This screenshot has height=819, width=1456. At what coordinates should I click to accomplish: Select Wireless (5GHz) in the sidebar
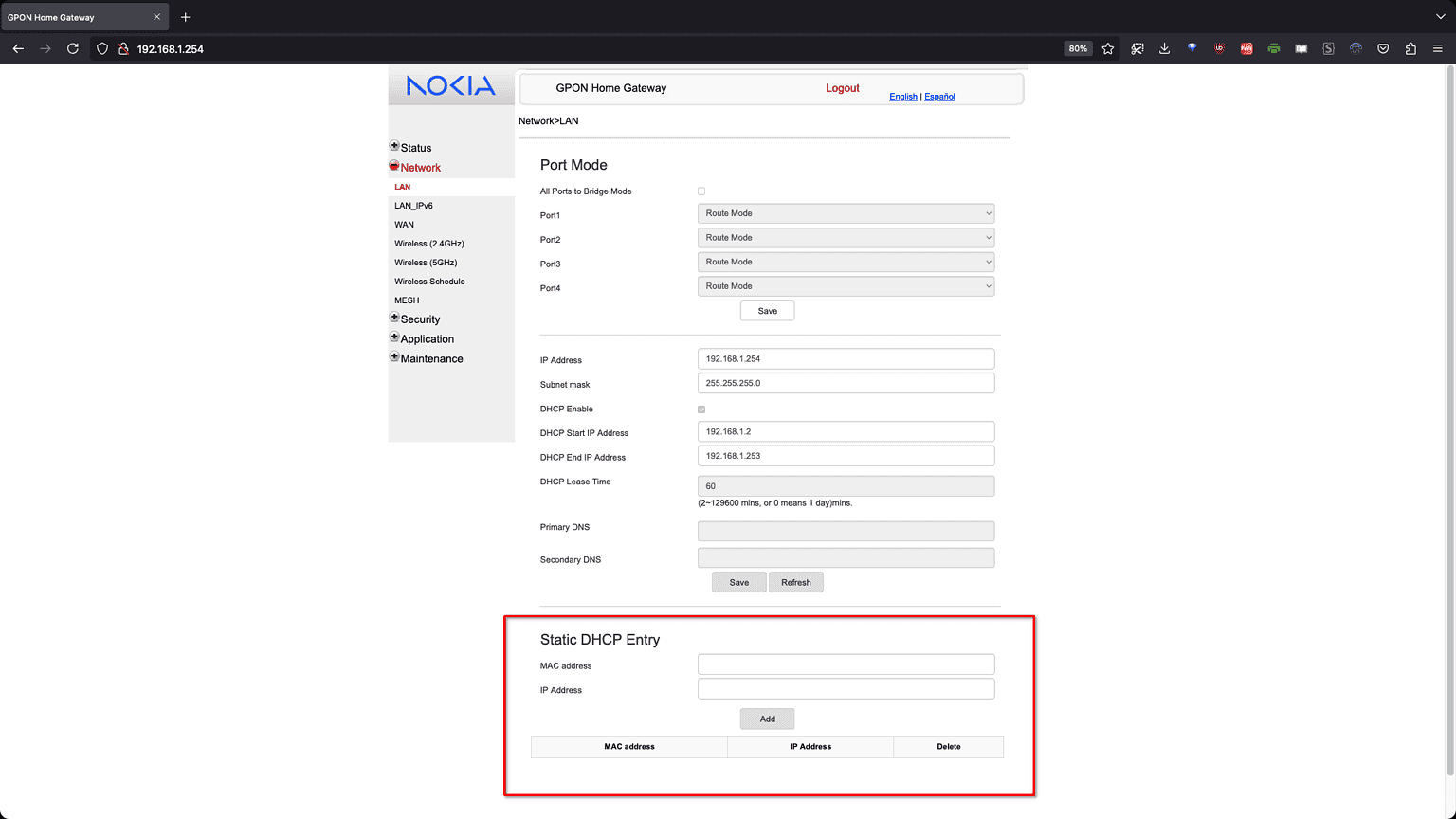click(x=426, y=262)
